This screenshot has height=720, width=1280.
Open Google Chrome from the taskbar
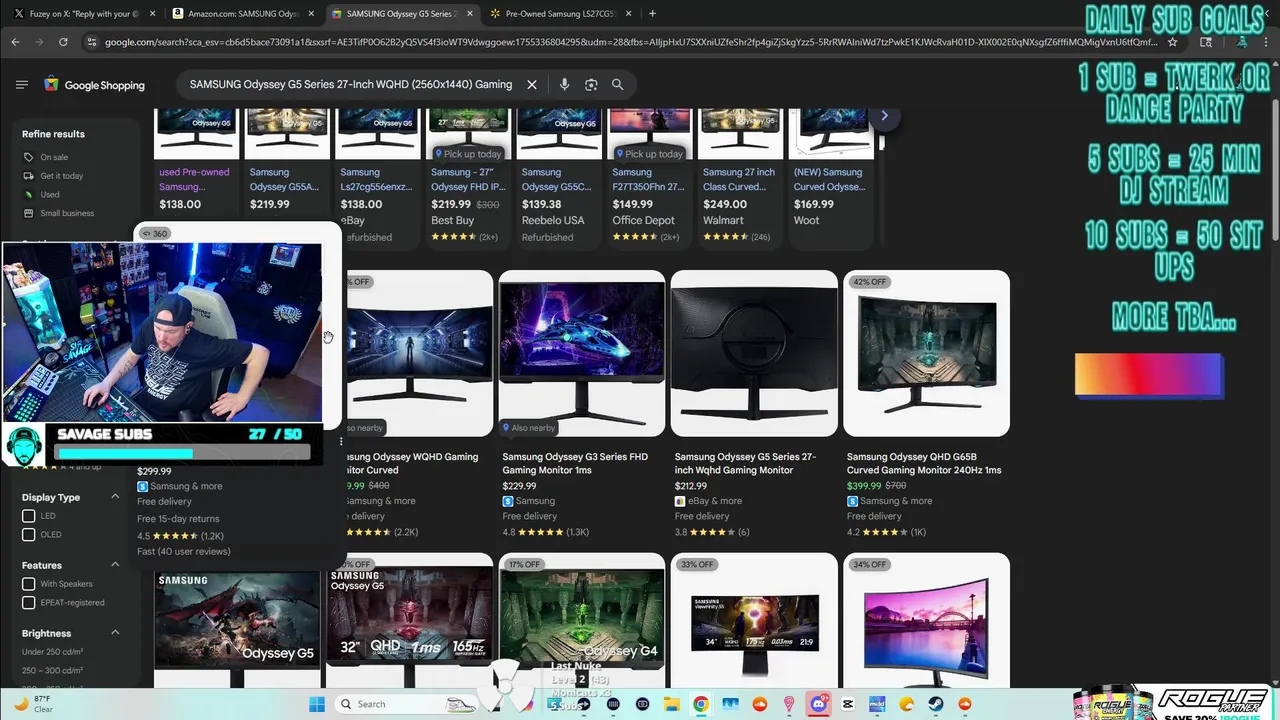click(x=701, y=704)
